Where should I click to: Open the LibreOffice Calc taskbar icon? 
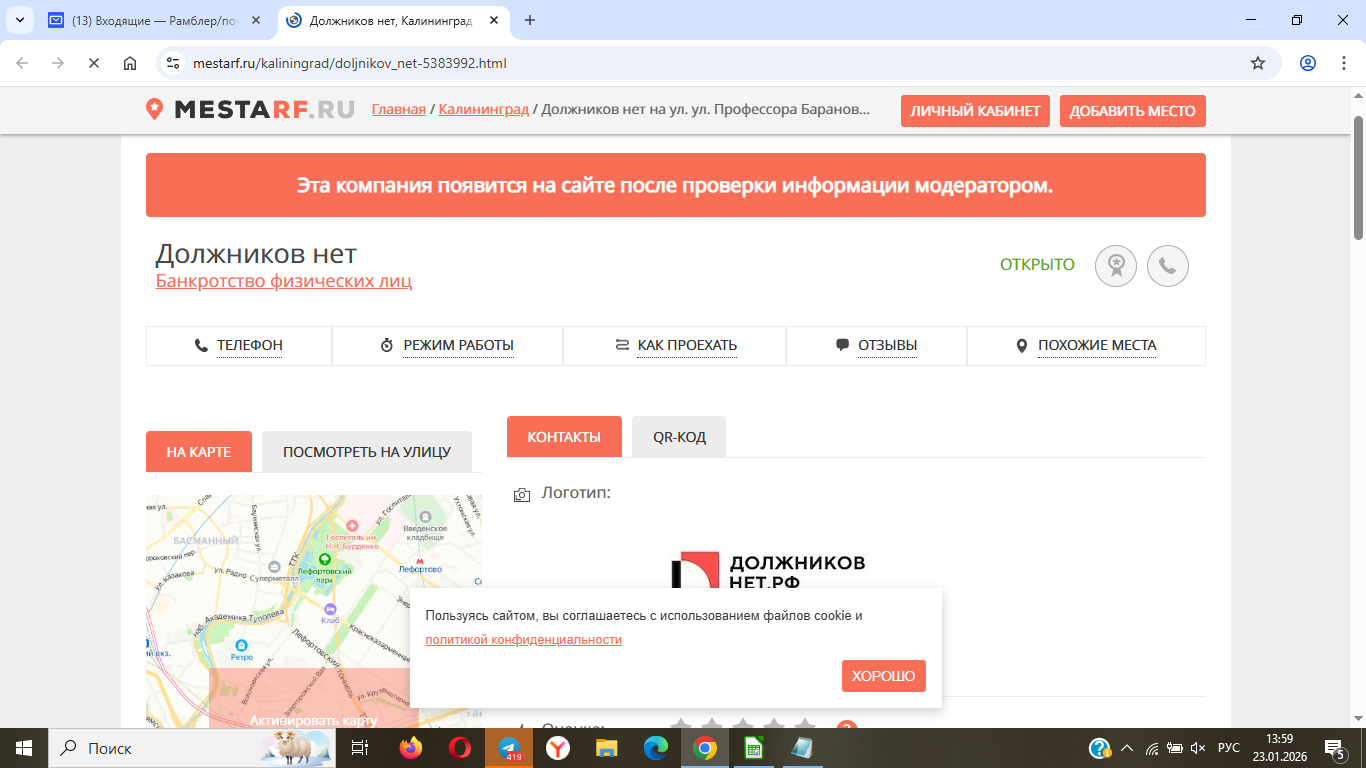point(754,748)
